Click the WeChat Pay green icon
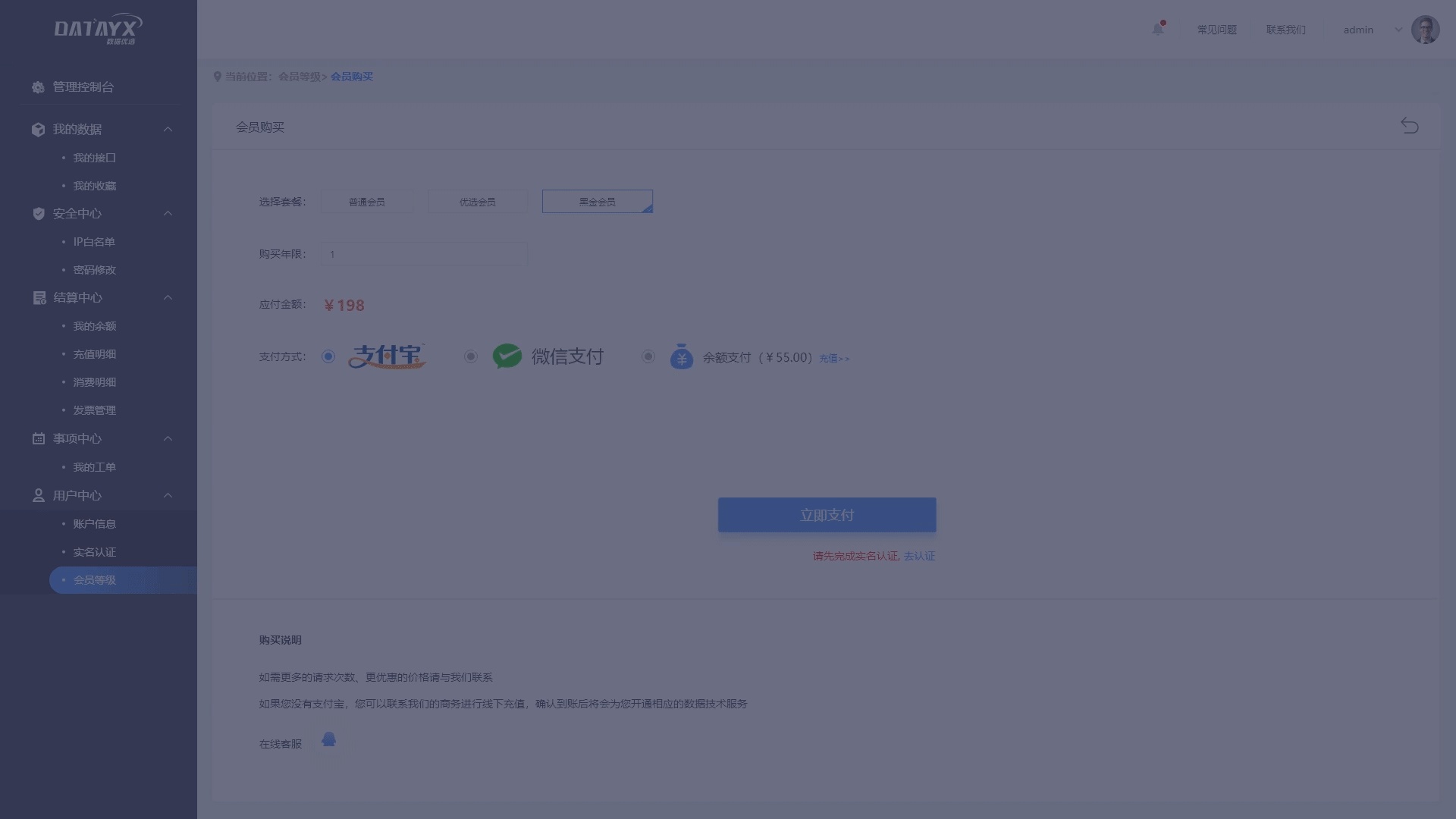 click(507, 356)
